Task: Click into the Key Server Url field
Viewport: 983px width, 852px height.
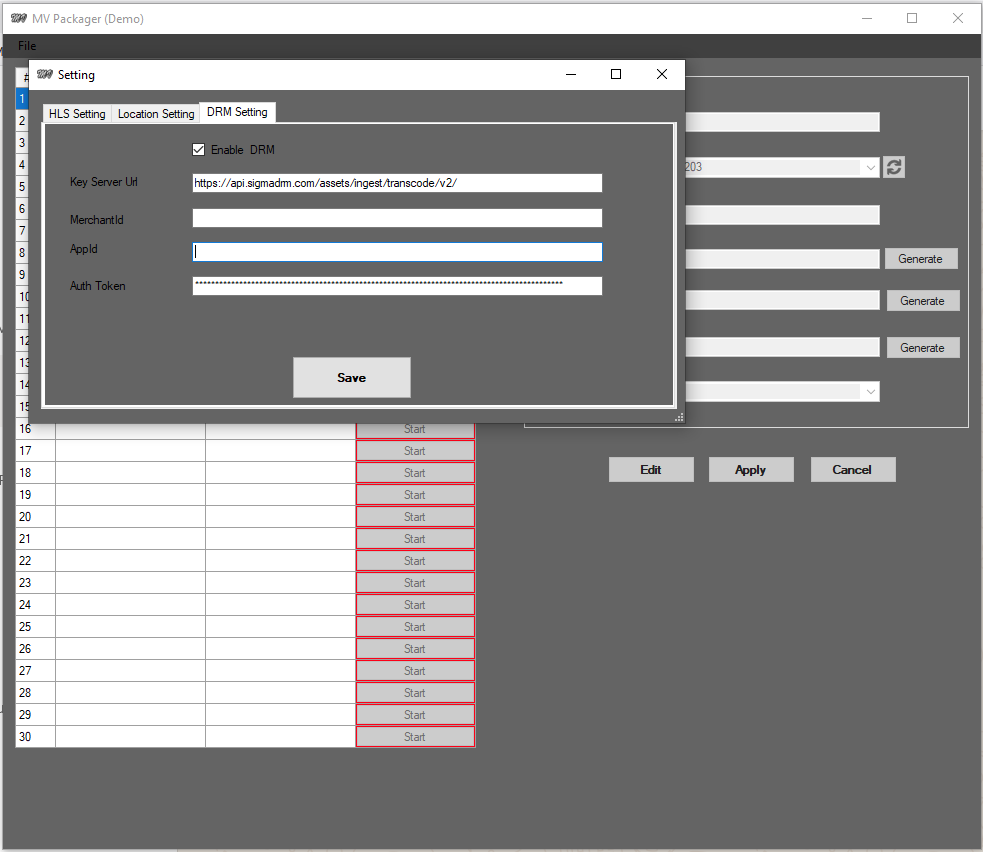Action: coord(397,183)
